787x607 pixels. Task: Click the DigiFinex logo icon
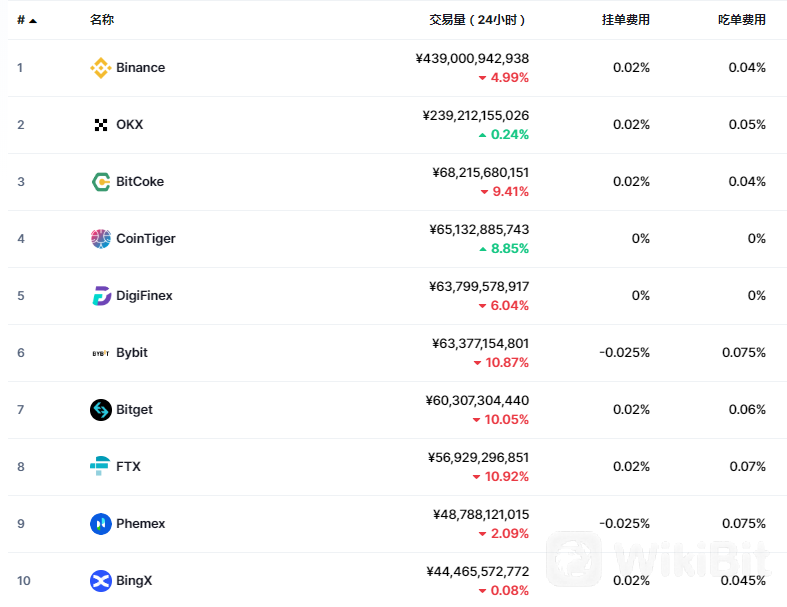(100, 296)
